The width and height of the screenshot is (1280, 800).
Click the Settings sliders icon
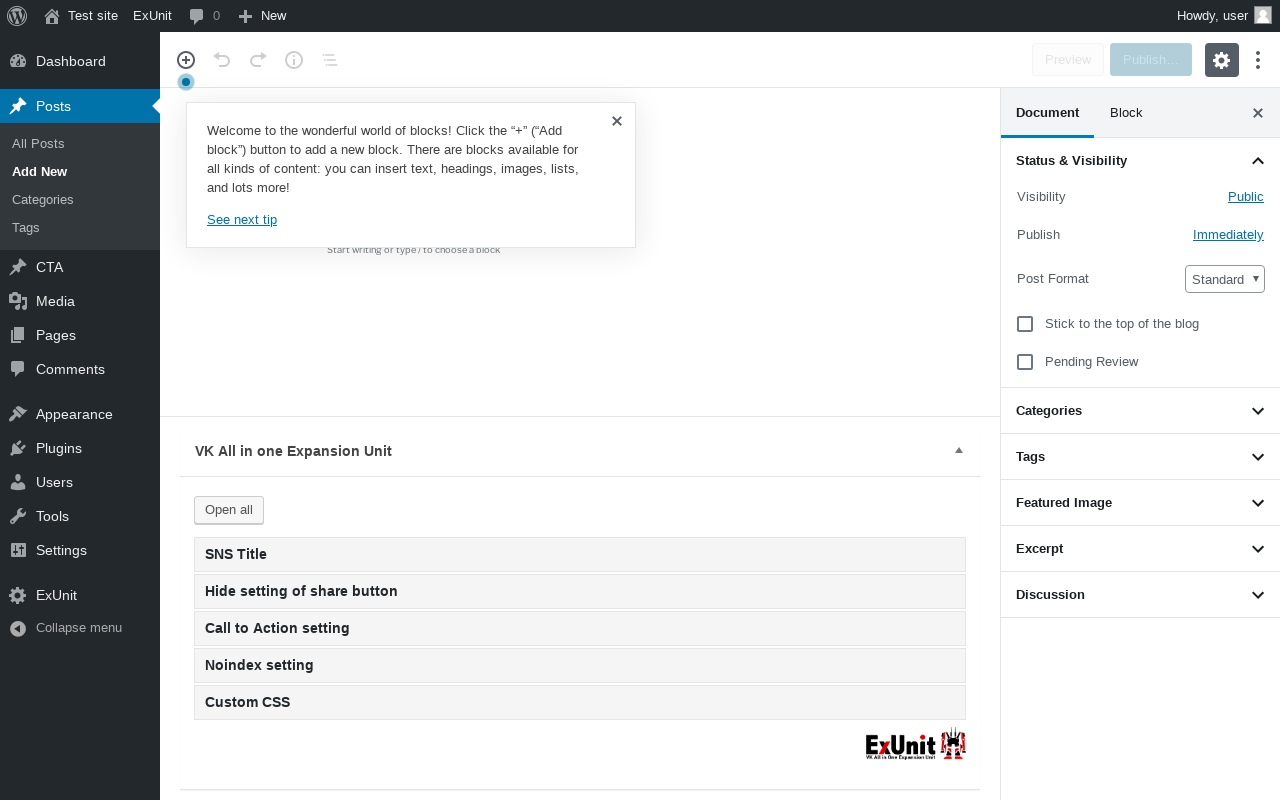tap(18, 550)
